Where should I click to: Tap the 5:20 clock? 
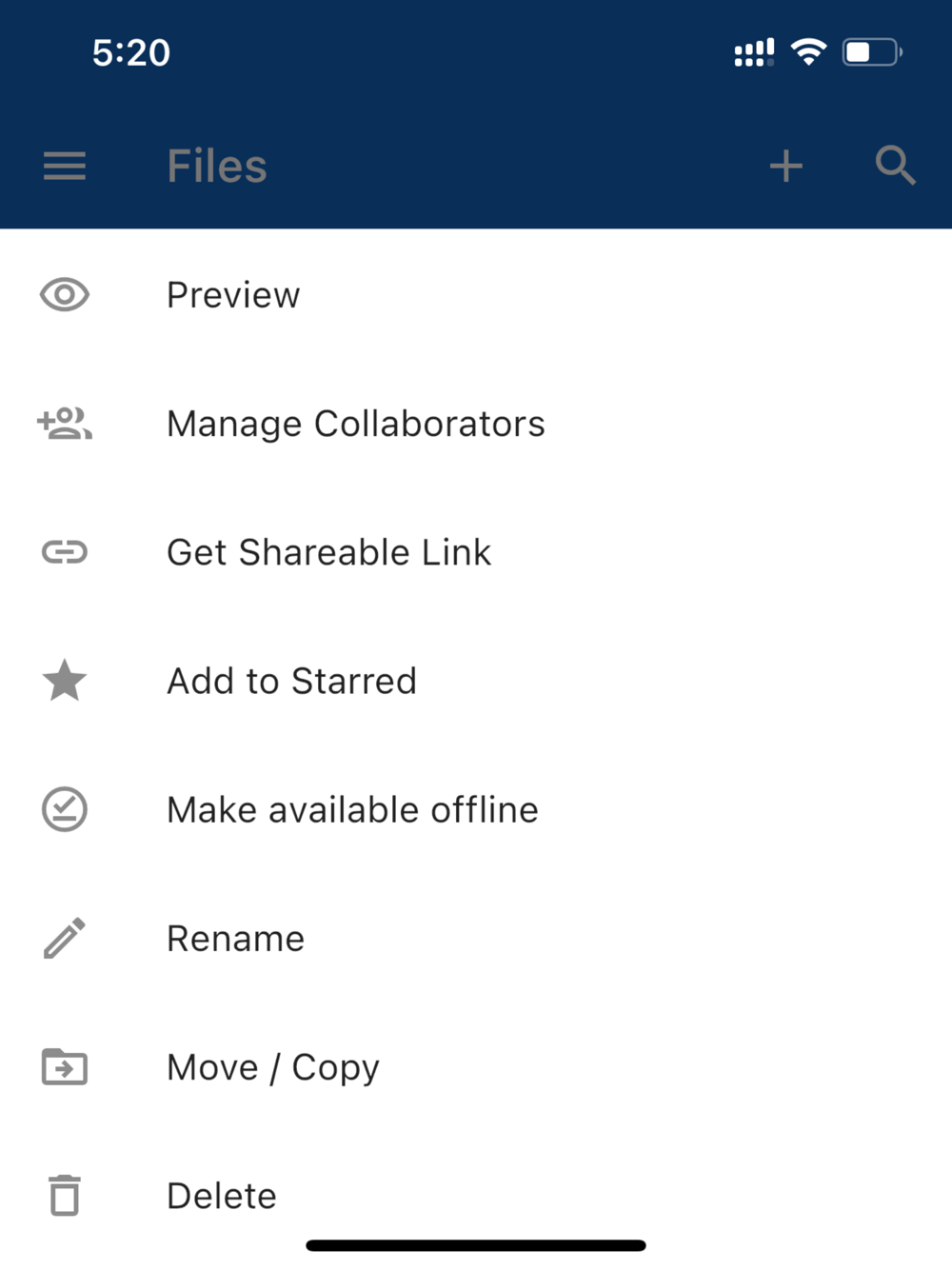click(x=131, y=52)
